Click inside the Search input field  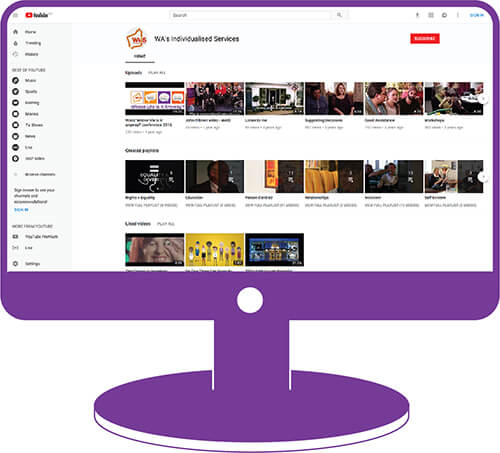[251, 15]
